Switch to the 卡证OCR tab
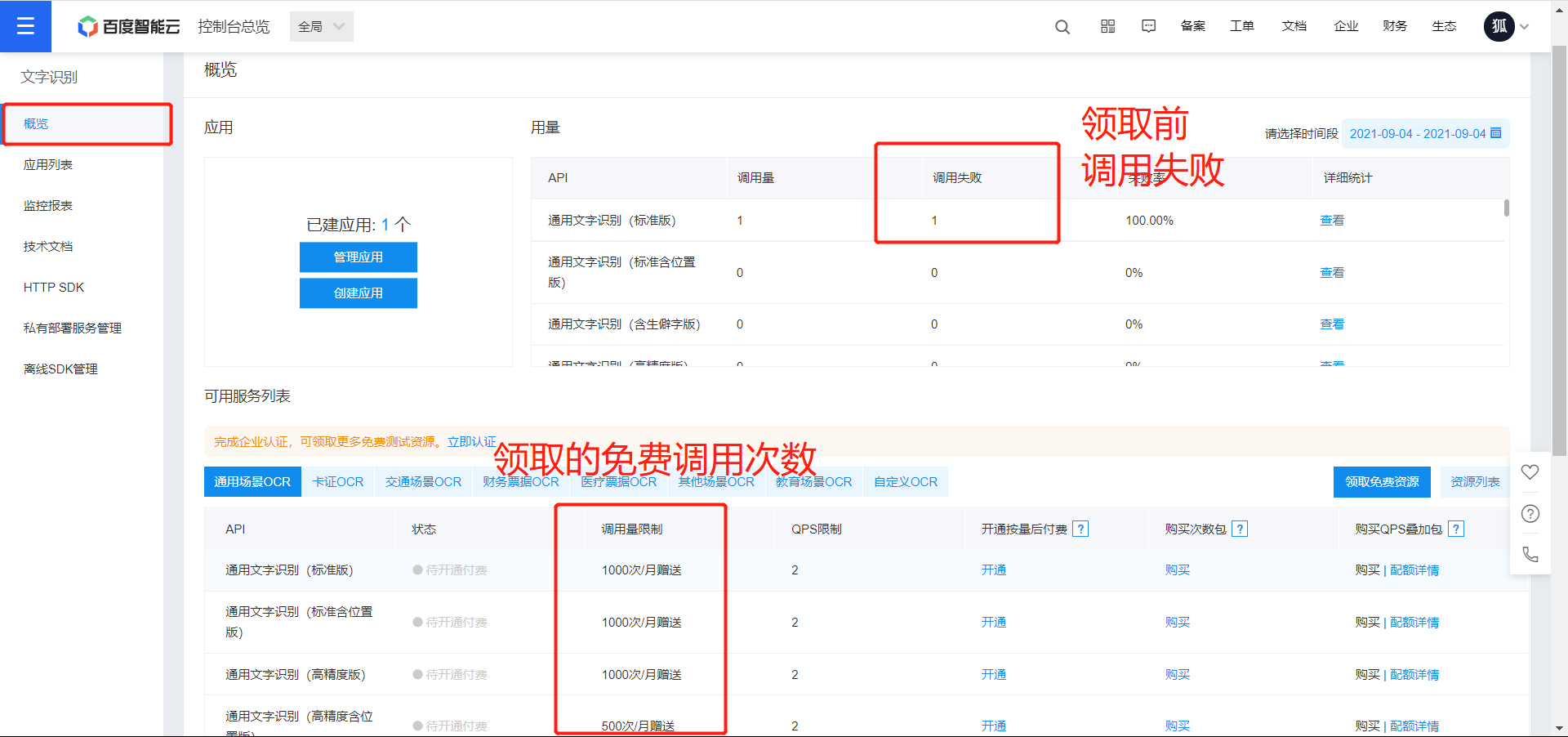This screenshot has height=737, width=1568. click(338, 481)
